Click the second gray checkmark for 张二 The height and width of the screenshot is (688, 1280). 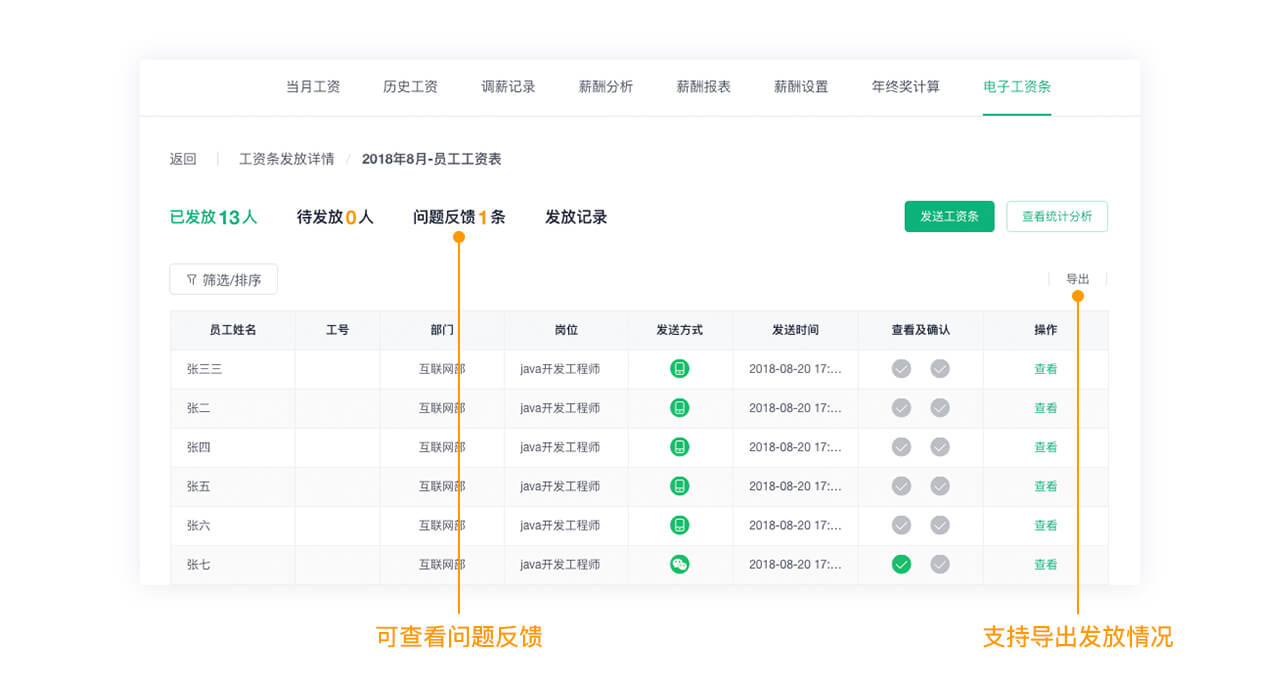pos(940,408)
